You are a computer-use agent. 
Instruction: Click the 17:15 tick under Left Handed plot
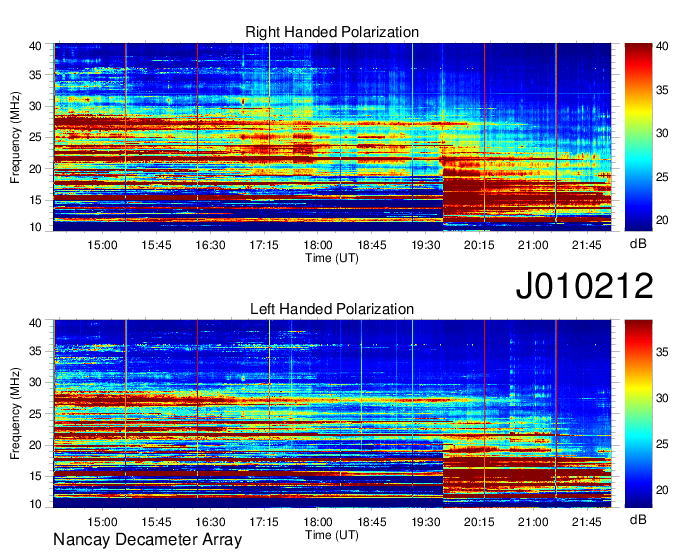pyautogui.click(x=264, y=522)
